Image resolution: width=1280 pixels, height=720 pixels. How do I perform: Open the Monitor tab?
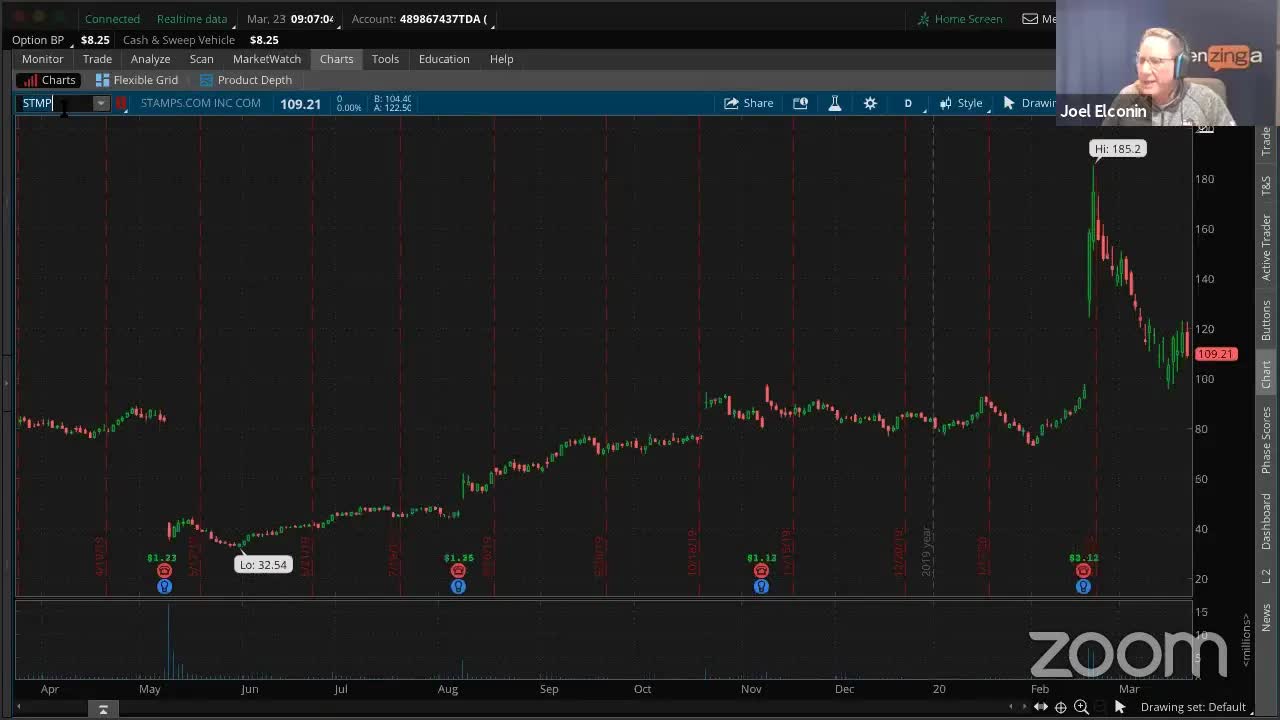tap(43, 59)
